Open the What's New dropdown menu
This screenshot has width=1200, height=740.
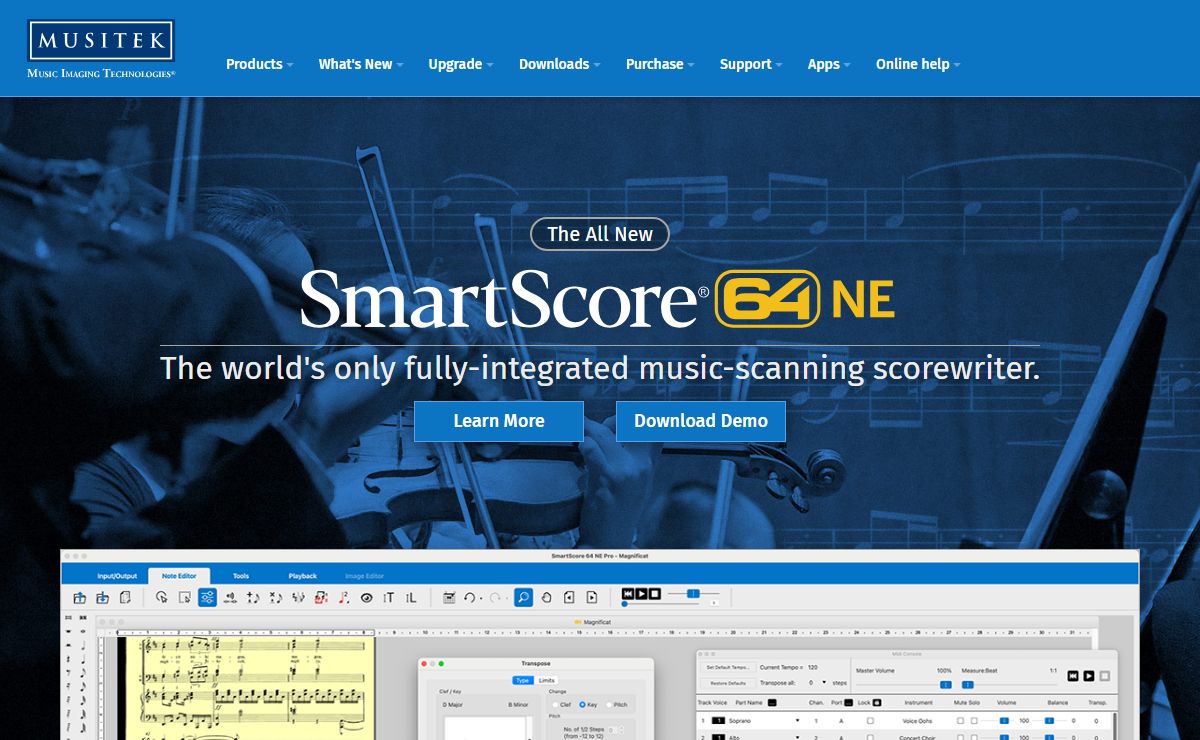point(361,64)
